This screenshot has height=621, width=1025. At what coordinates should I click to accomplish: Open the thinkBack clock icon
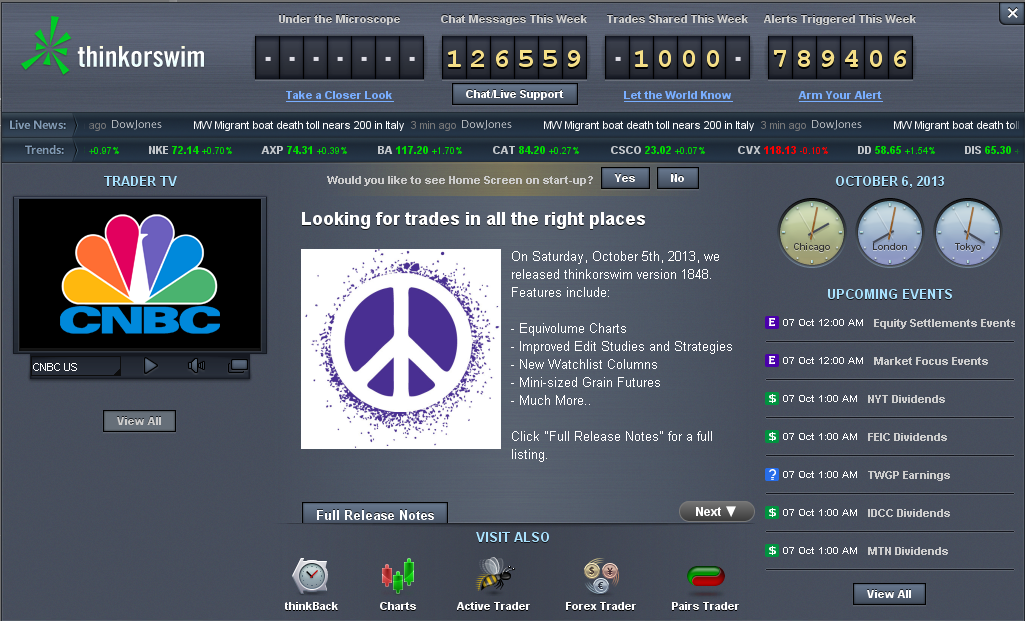310,576
